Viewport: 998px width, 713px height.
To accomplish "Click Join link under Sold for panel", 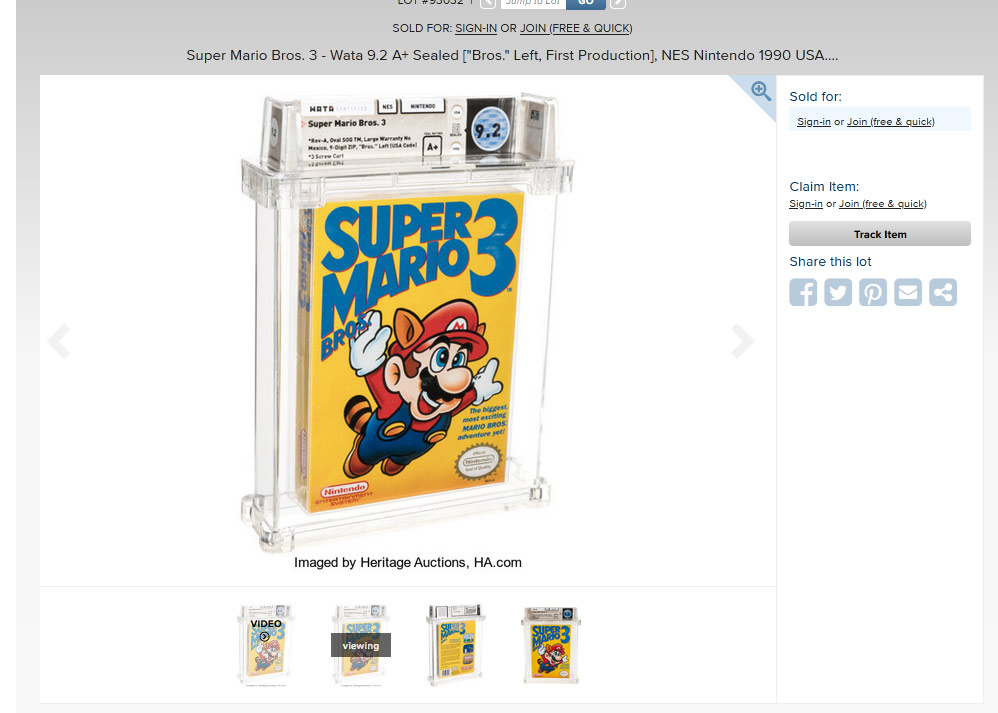I will [890, 122].
